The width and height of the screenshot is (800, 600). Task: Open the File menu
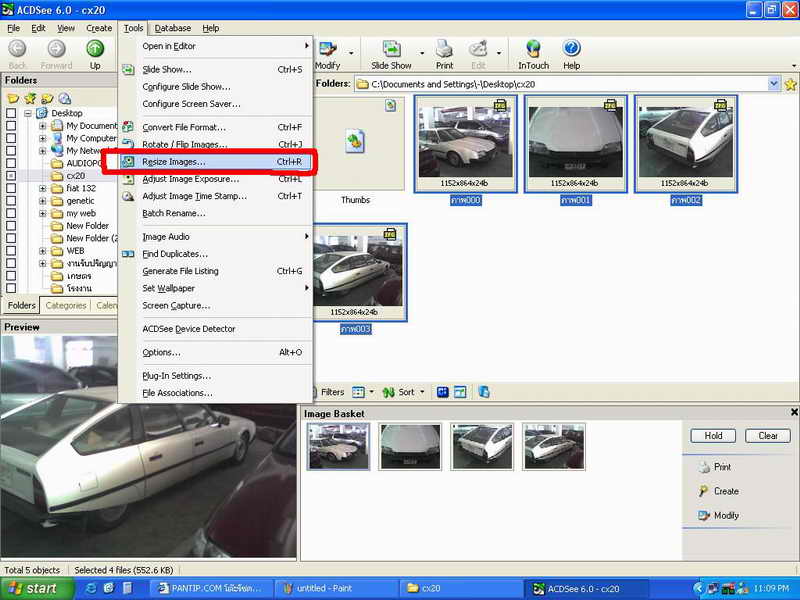coord(14,28)
